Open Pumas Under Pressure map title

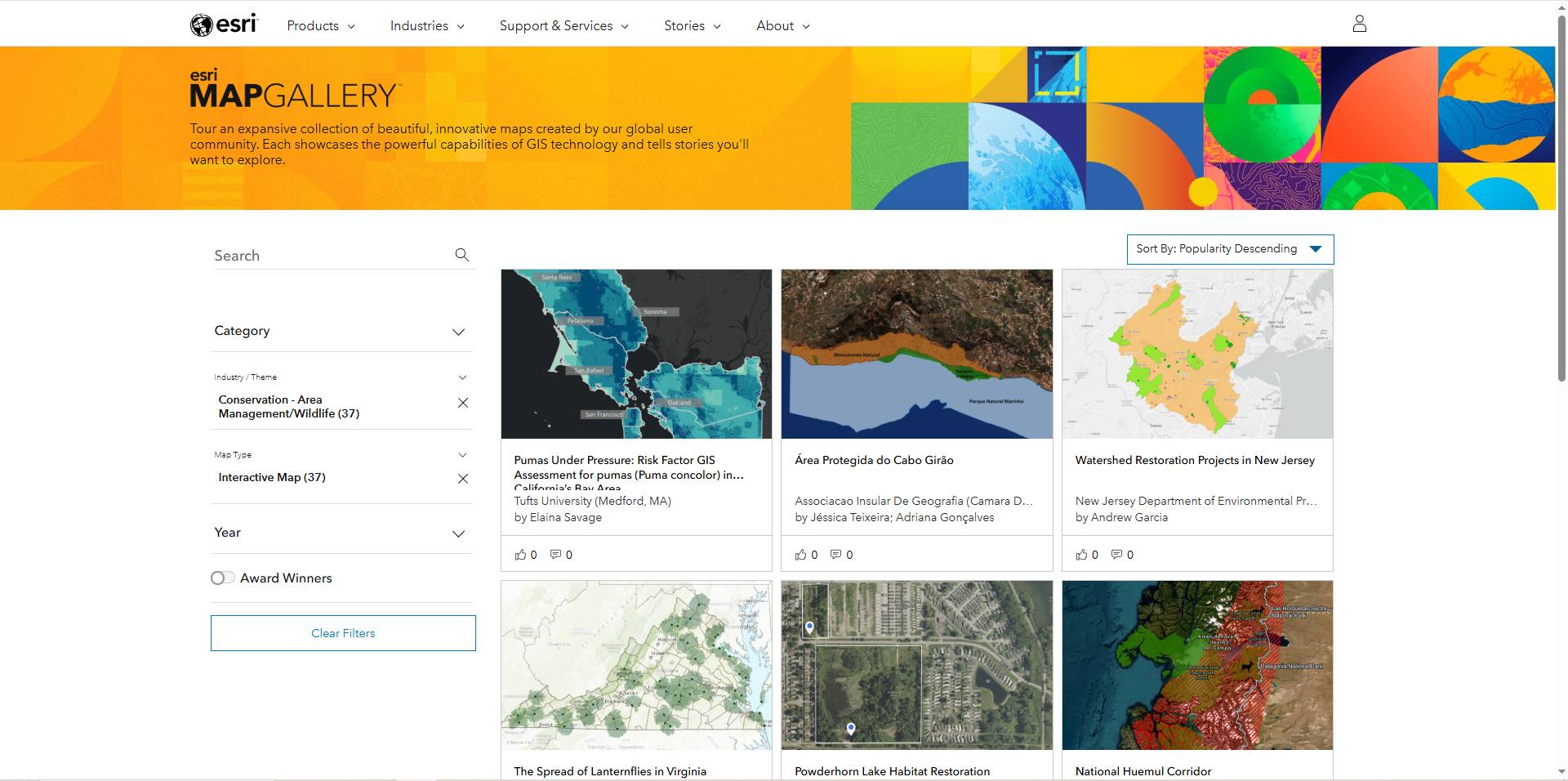point(629,473)
